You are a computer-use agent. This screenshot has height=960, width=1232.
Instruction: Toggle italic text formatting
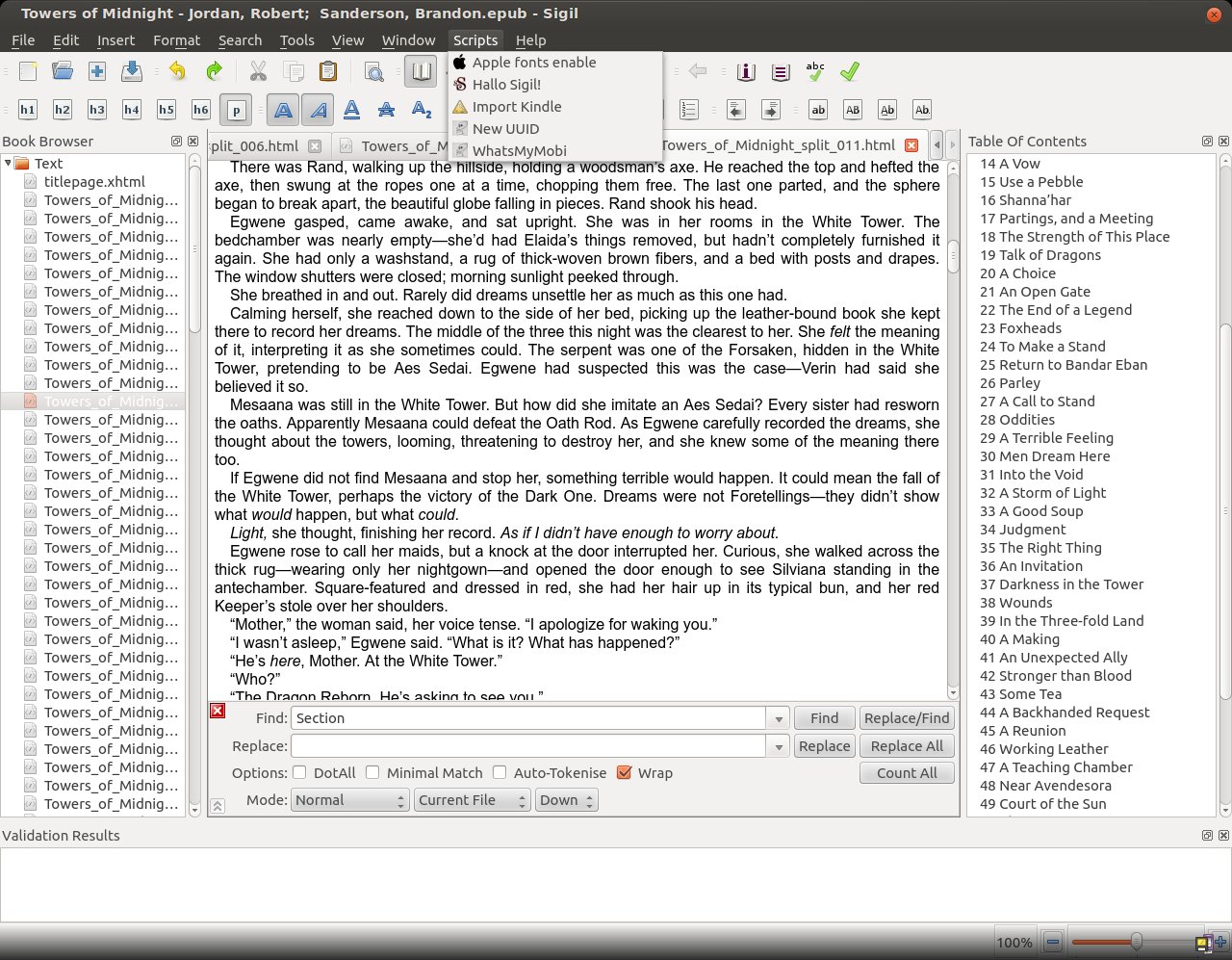point(318,110)
